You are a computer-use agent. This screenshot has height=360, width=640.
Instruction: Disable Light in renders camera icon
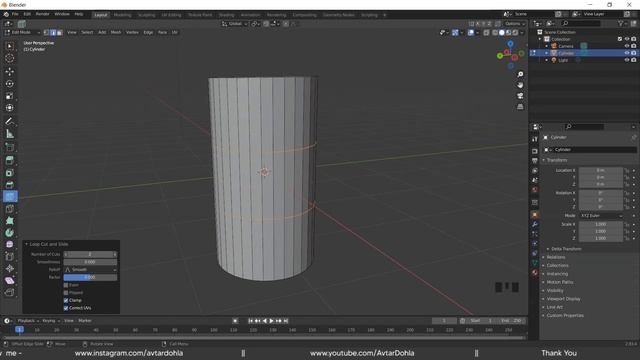633,60
